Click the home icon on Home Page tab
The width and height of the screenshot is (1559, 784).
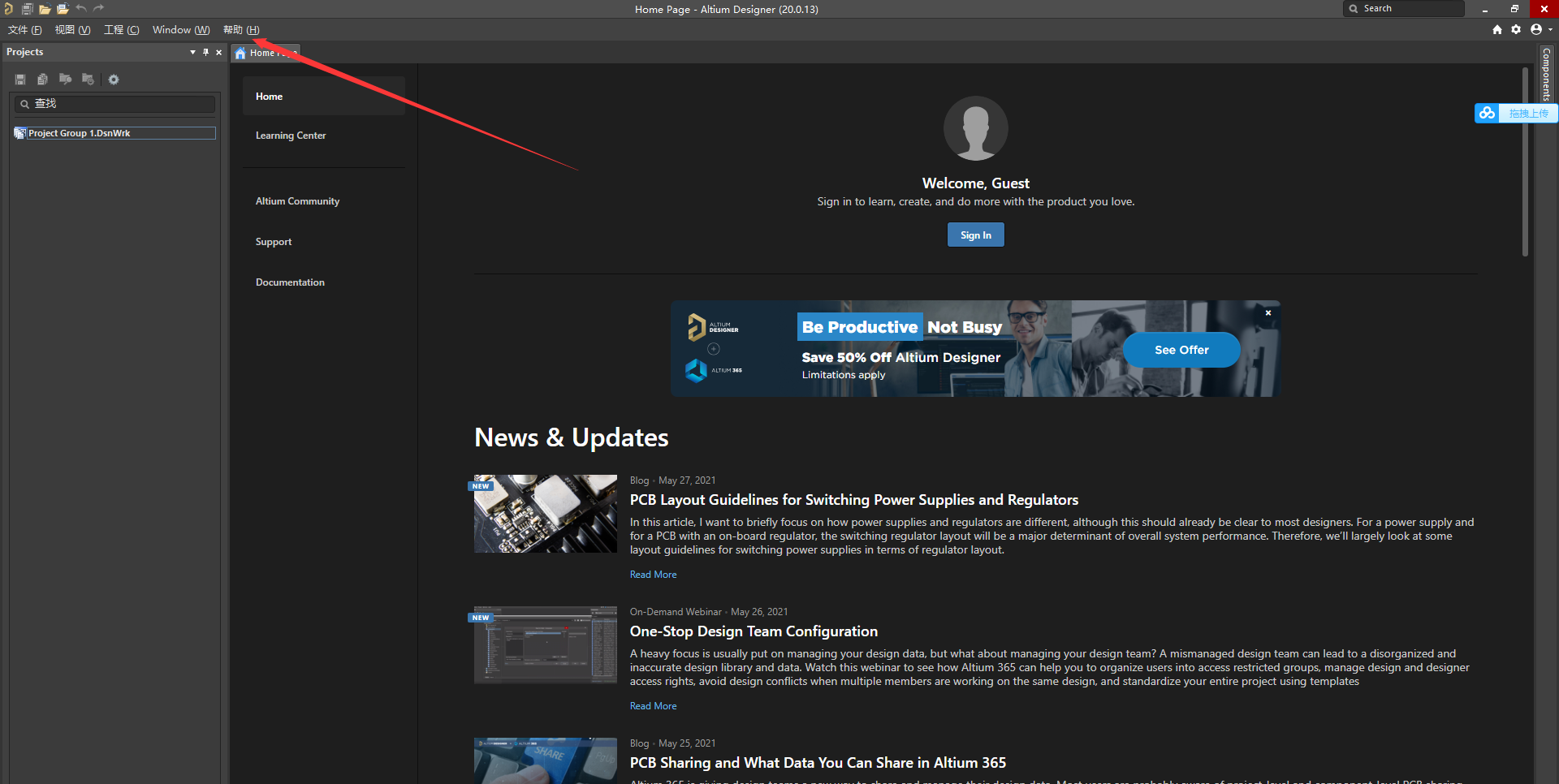pos(240,53)
